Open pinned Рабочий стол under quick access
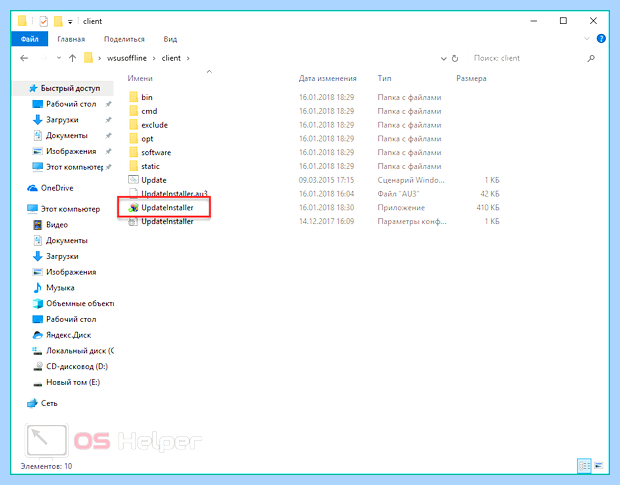The height and width of the screenshot is (485, 620). (71, 104)
